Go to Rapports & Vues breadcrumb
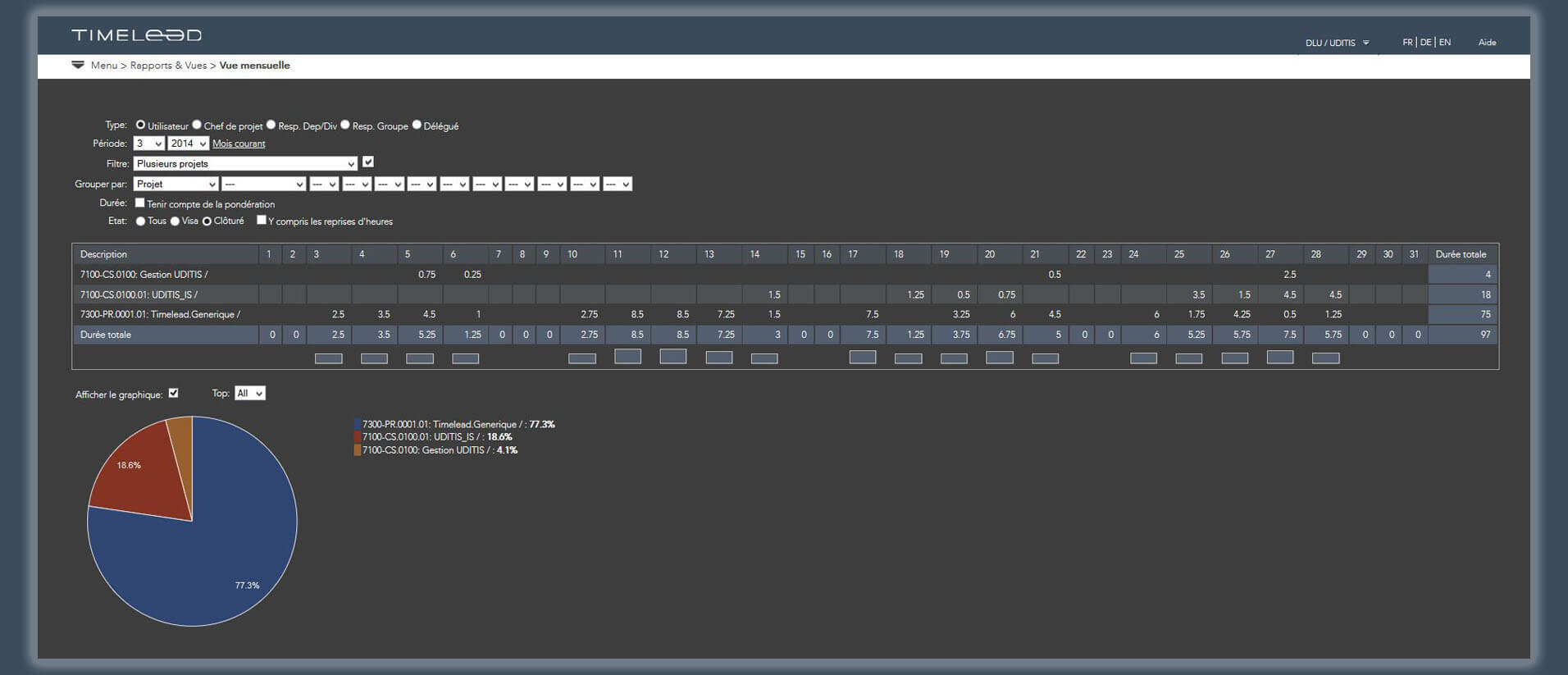 [x=168, y=65]
